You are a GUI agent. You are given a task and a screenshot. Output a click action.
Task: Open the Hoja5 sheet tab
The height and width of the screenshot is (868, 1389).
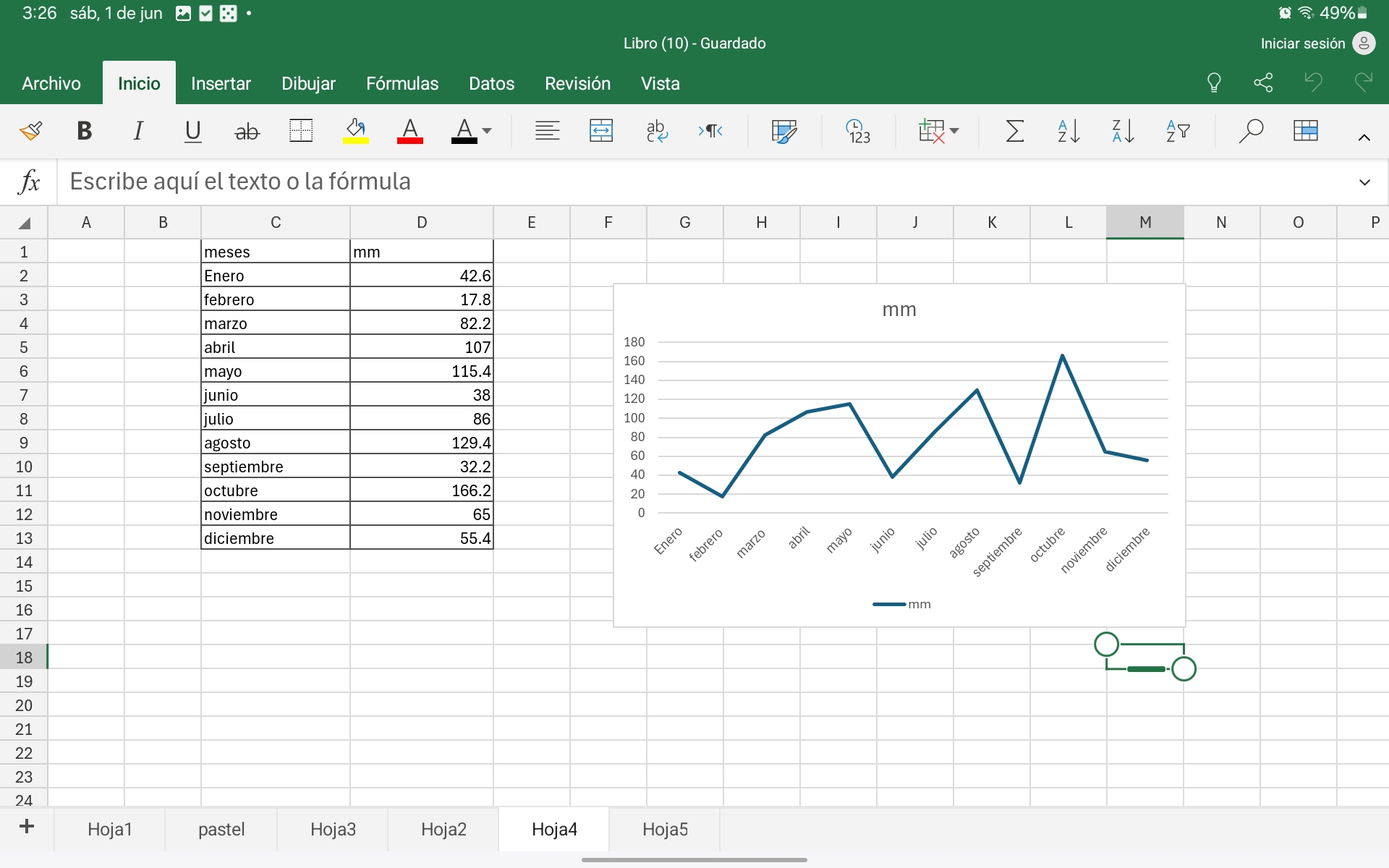665,829
